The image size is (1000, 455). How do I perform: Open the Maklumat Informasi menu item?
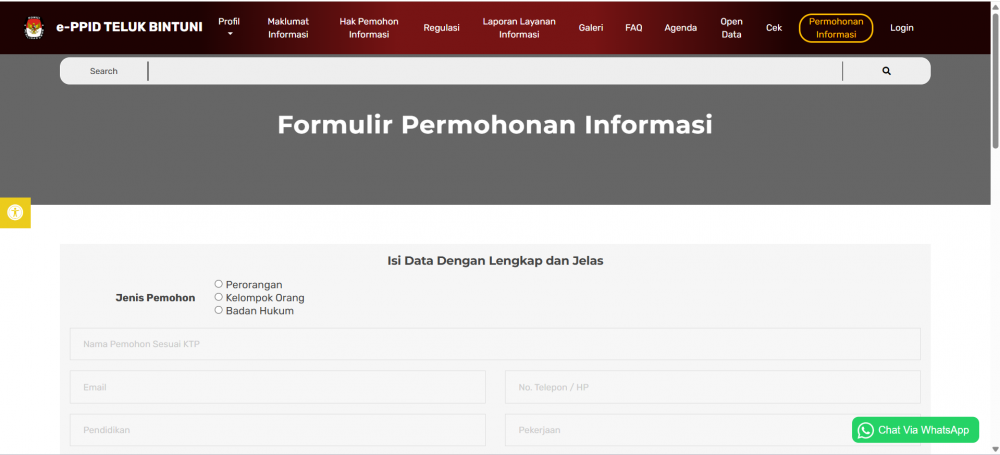[288, 28]
